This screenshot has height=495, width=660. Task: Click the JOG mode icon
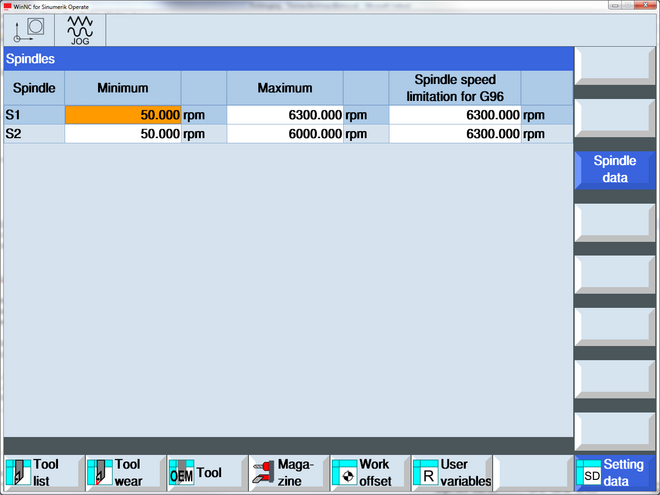(x=79, y=30)
